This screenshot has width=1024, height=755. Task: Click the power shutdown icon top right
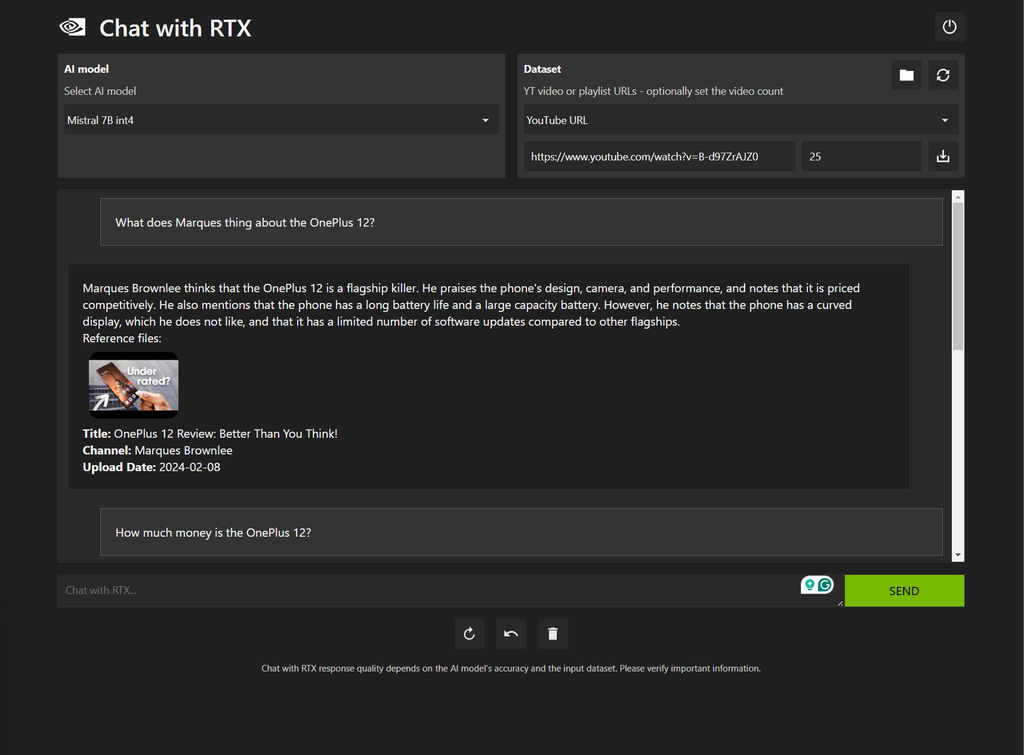948,27
